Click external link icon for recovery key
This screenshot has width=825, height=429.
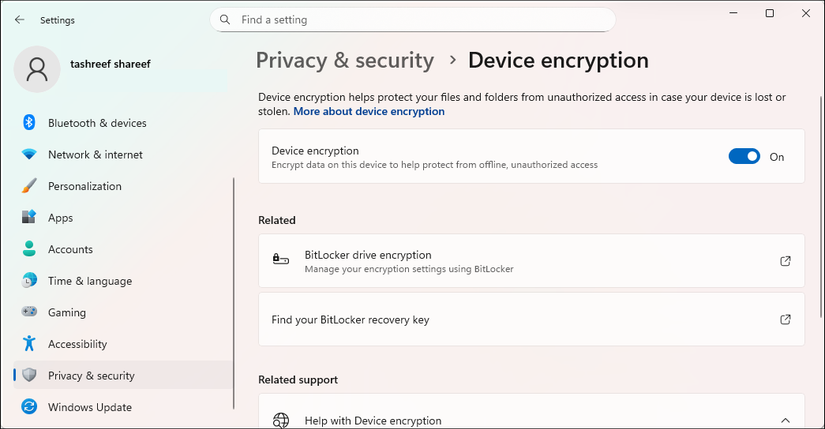785,320
